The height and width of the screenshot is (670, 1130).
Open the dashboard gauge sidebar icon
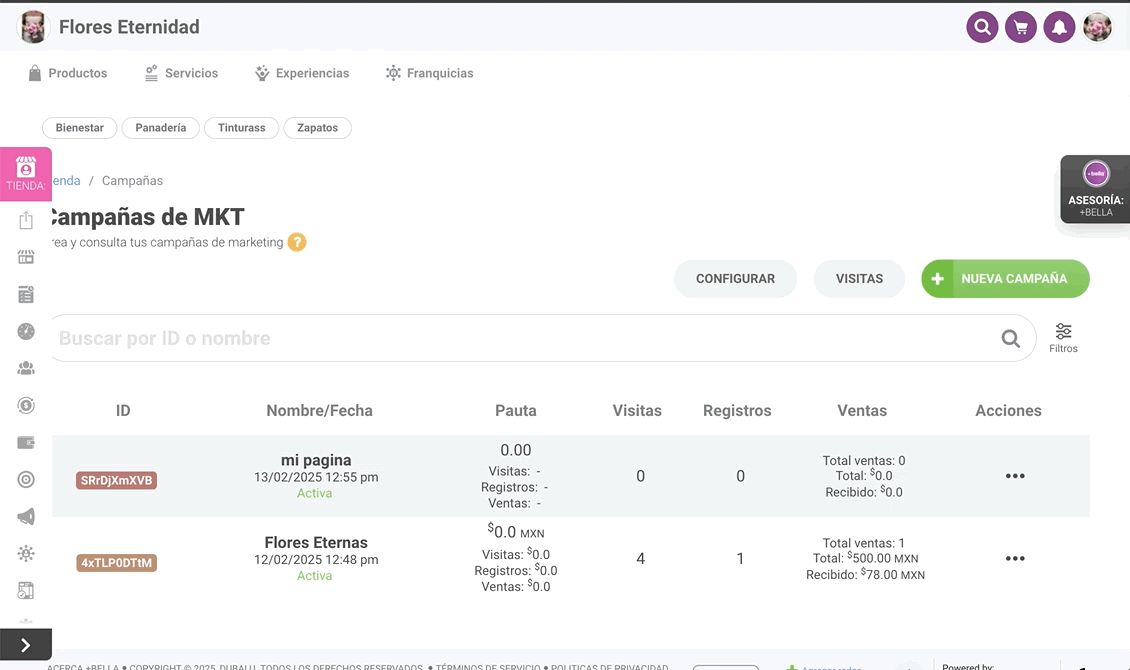[x=26, y=331]
